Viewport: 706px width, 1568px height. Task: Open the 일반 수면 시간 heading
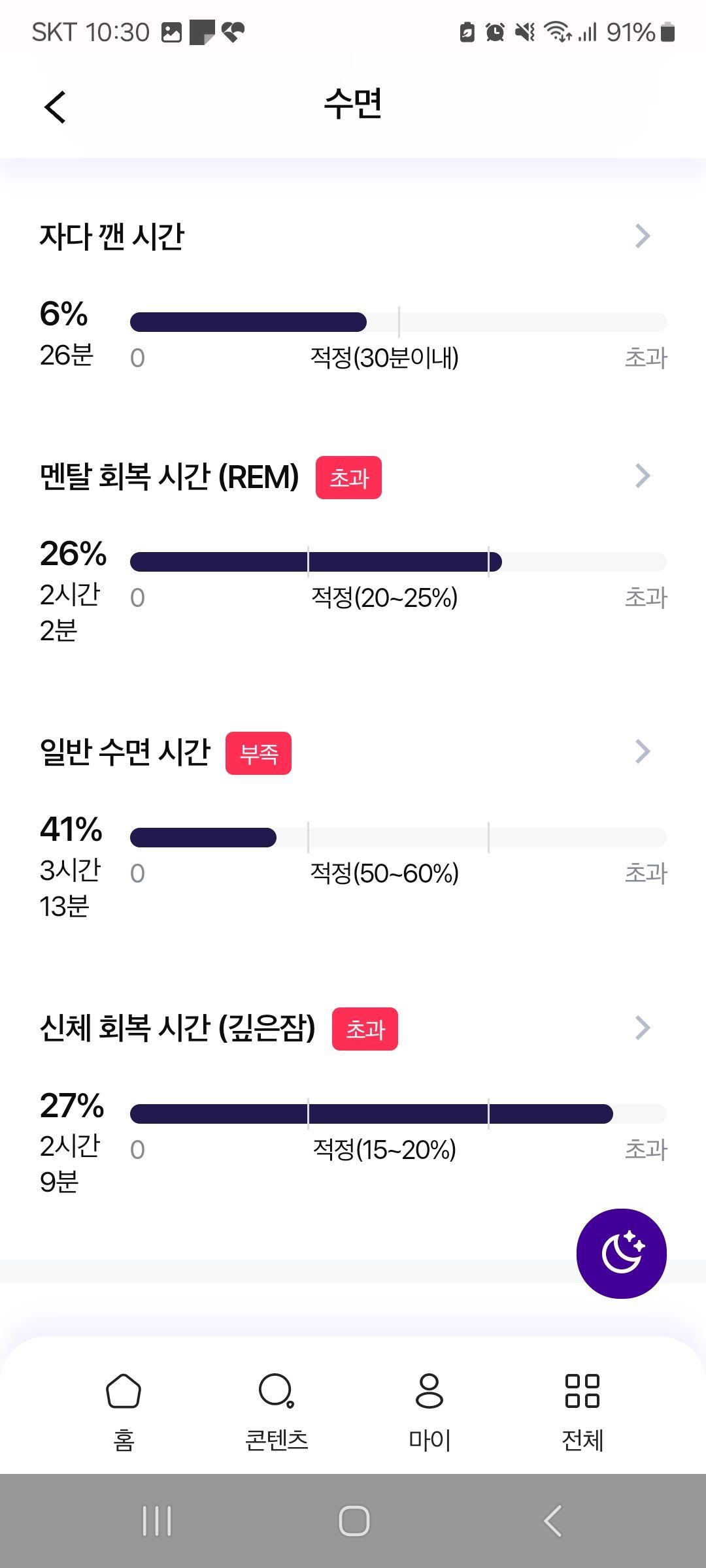coord(125,752)
